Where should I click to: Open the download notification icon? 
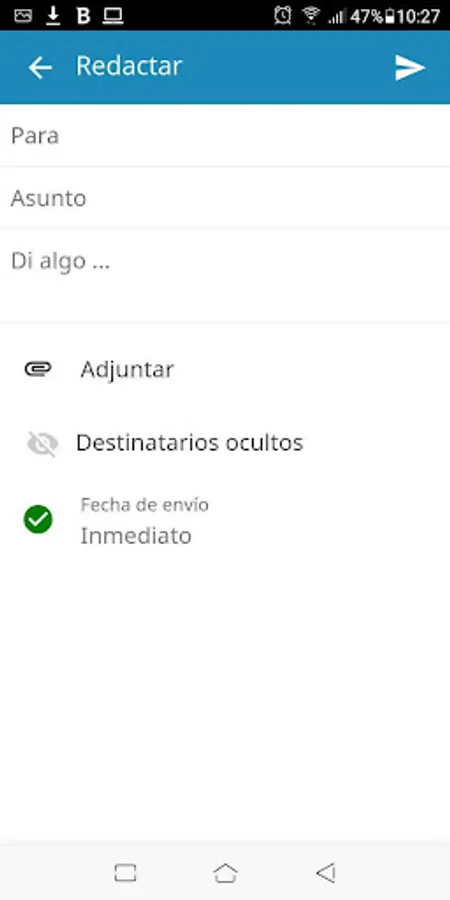(x=53, y=16)
